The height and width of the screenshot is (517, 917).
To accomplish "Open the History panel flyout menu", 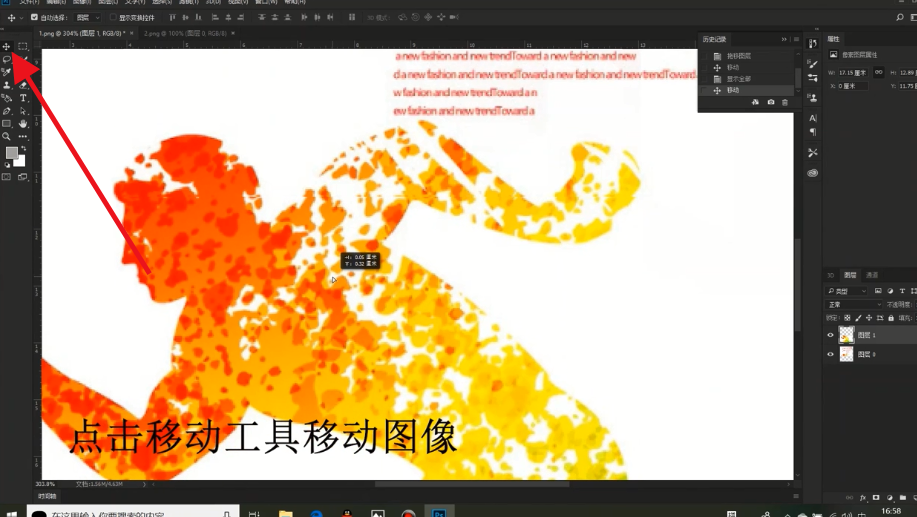I will tap(796, 39).
